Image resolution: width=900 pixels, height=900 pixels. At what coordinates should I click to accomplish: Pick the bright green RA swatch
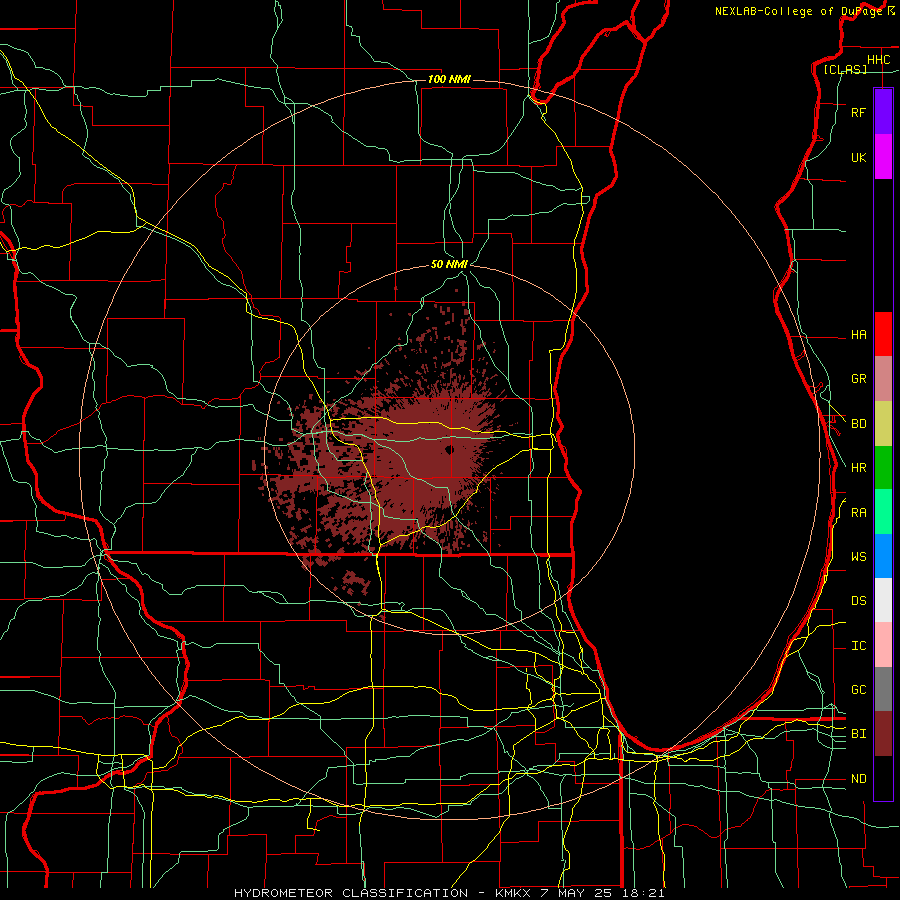click(883, 512)
